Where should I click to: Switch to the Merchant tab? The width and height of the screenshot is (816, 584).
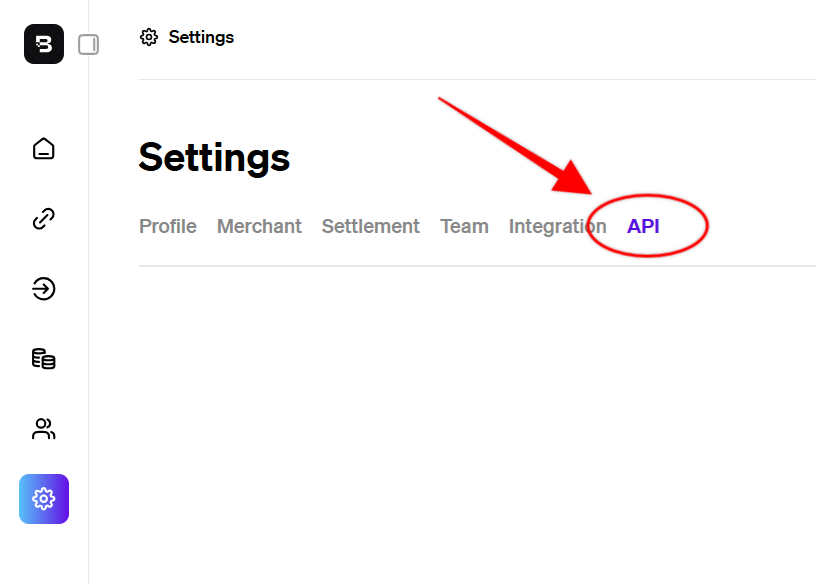(259, 226)
